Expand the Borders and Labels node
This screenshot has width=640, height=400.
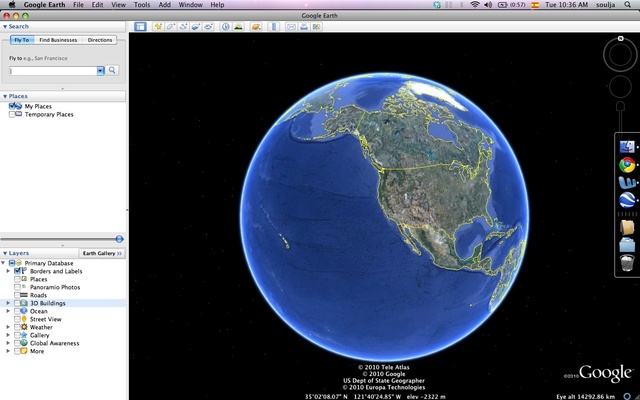8,271
